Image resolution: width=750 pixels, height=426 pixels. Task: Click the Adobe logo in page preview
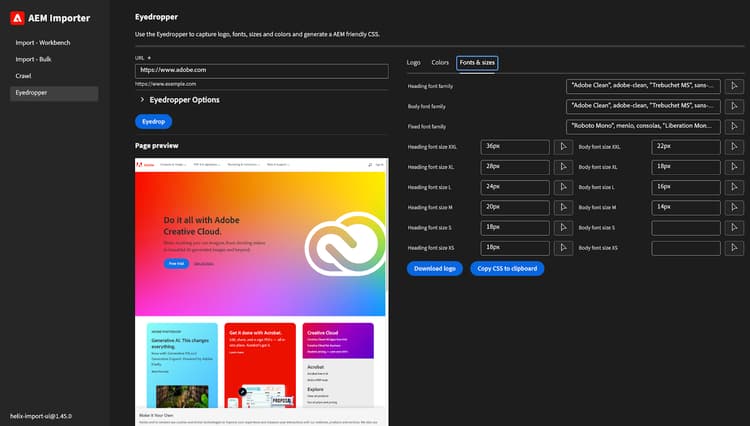145,164
